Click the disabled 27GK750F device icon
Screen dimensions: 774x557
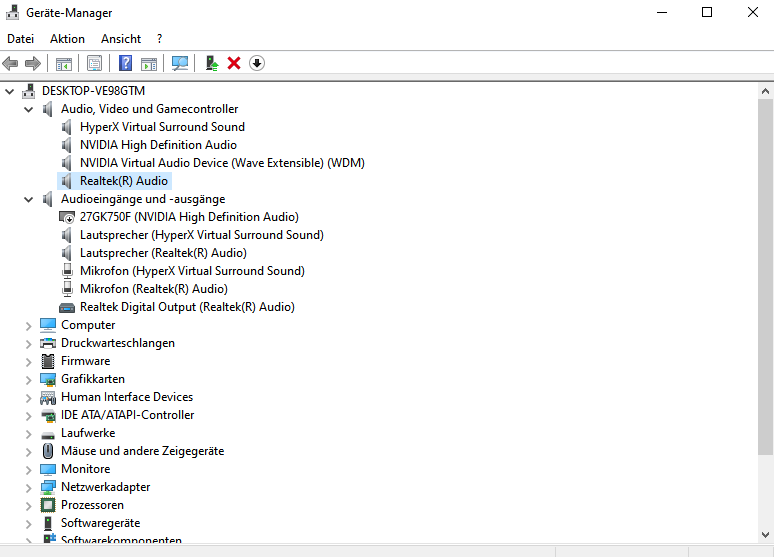click(x=67, y=217)
